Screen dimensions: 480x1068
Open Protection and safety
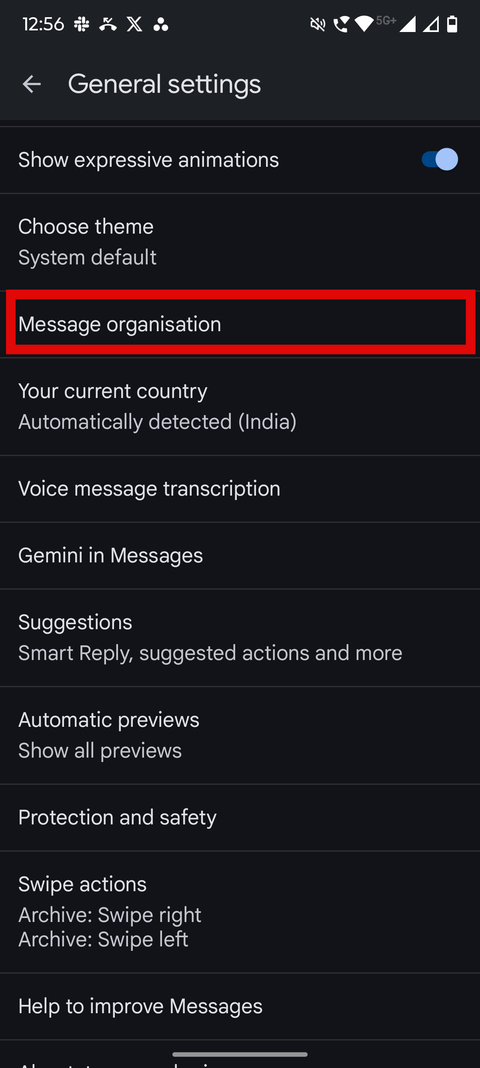tap(240, 817)
